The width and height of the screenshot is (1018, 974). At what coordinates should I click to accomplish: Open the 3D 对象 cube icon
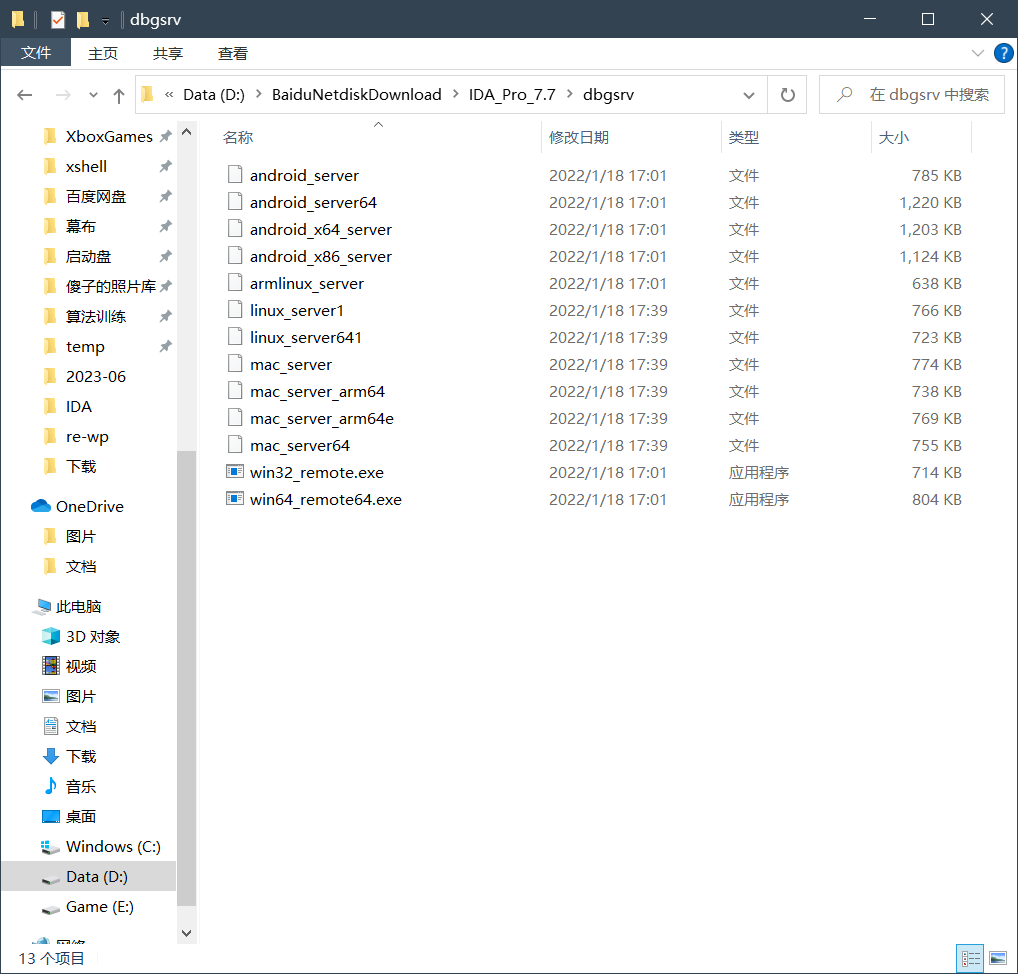tap(51, 636)
